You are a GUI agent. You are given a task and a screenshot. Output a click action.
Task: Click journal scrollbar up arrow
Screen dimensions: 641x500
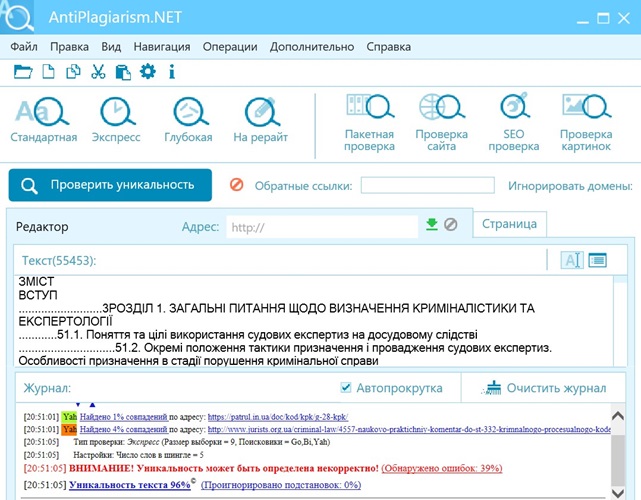[618, 416]
